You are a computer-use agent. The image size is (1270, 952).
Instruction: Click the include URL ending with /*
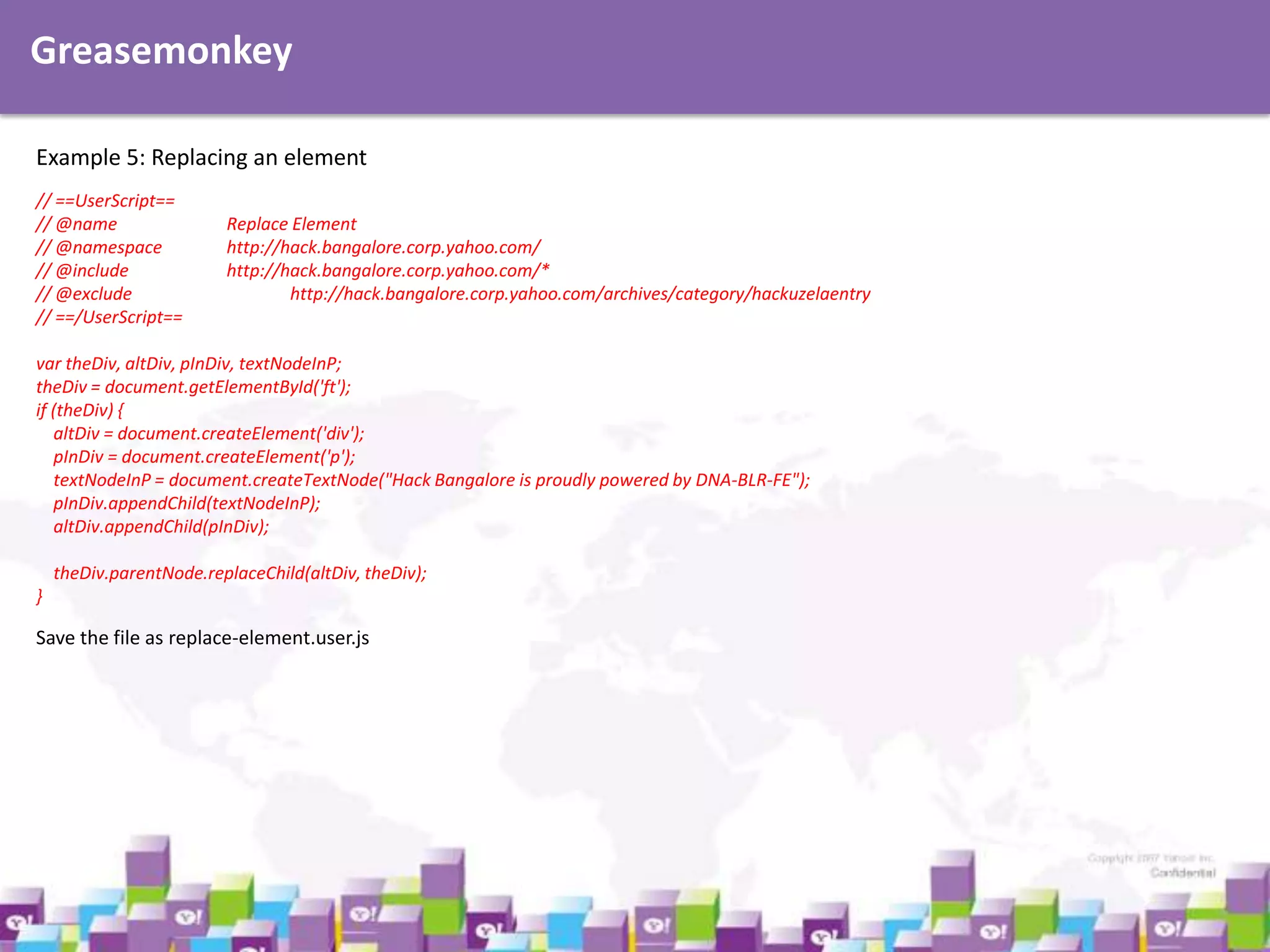click(388, 270)
